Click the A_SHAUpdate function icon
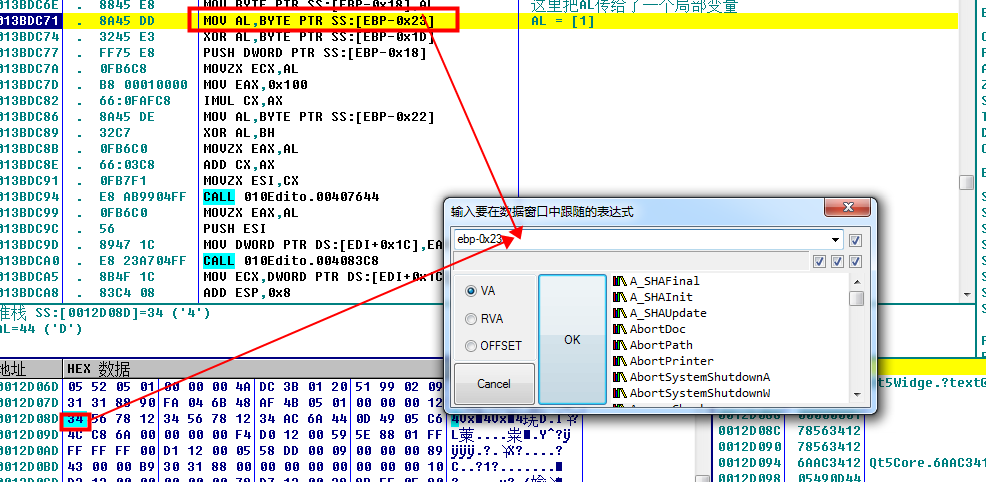The height and width of the screenshot is (482, 986). 621,313
